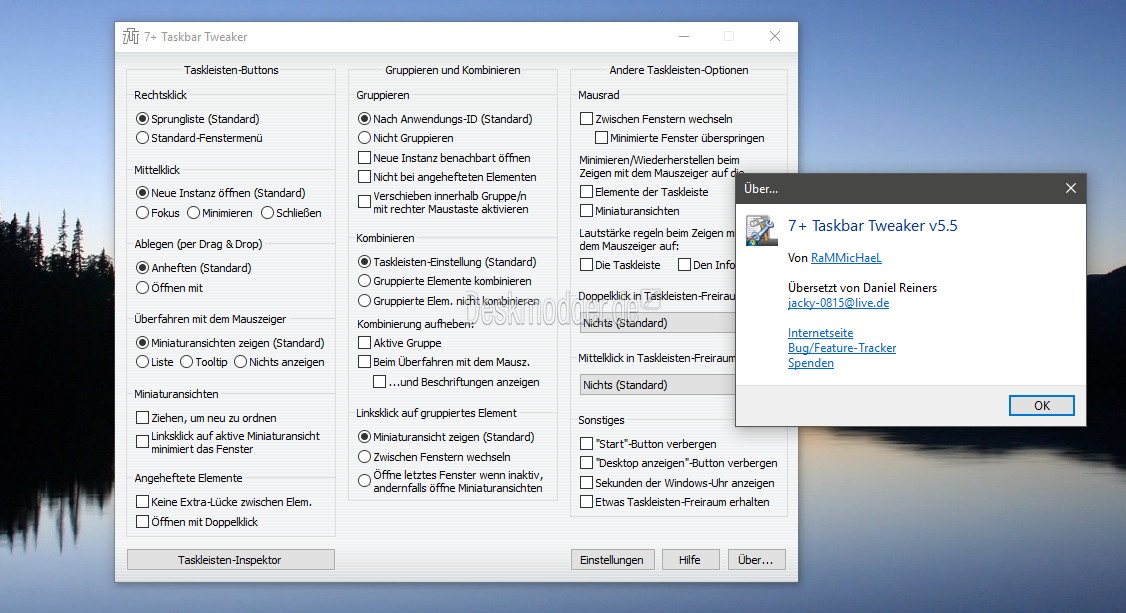Open the RaMMicHaeL author link
This screenshot has width=1126, height=613.
pos(846,258)
